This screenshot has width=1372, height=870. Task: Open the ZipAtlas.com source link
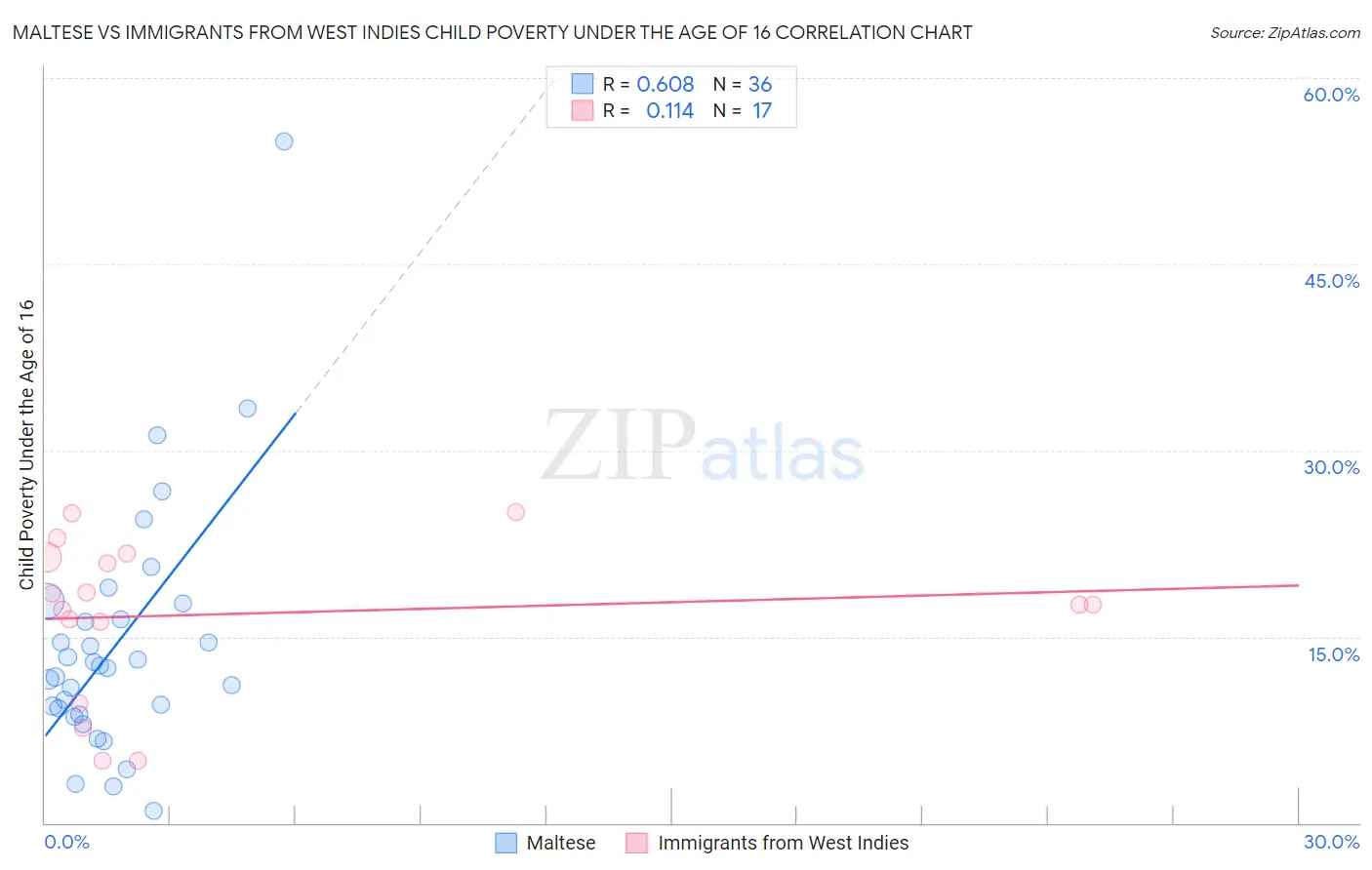(x=1285, y=33)
